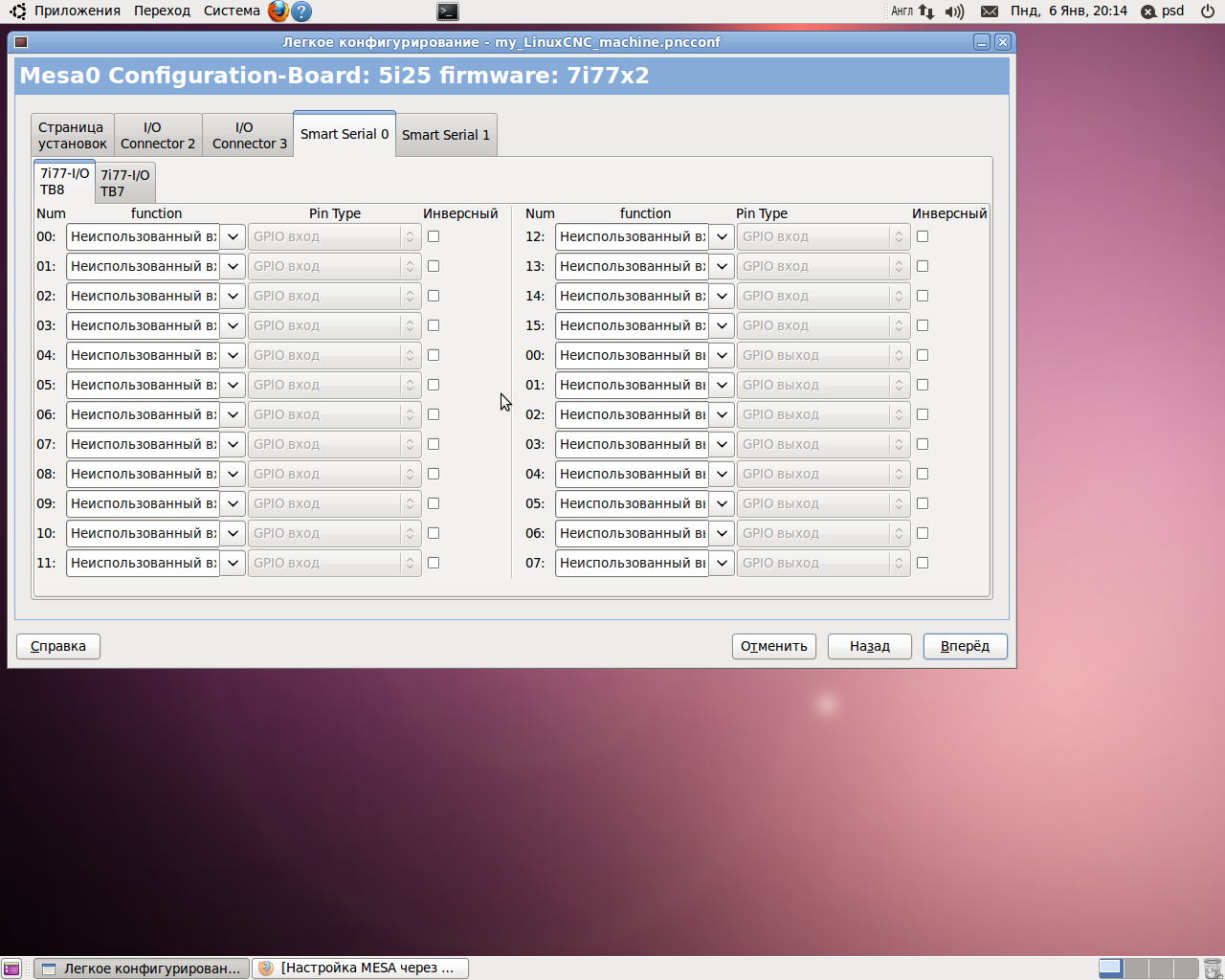Show function options for row 14

coord(722,296)
